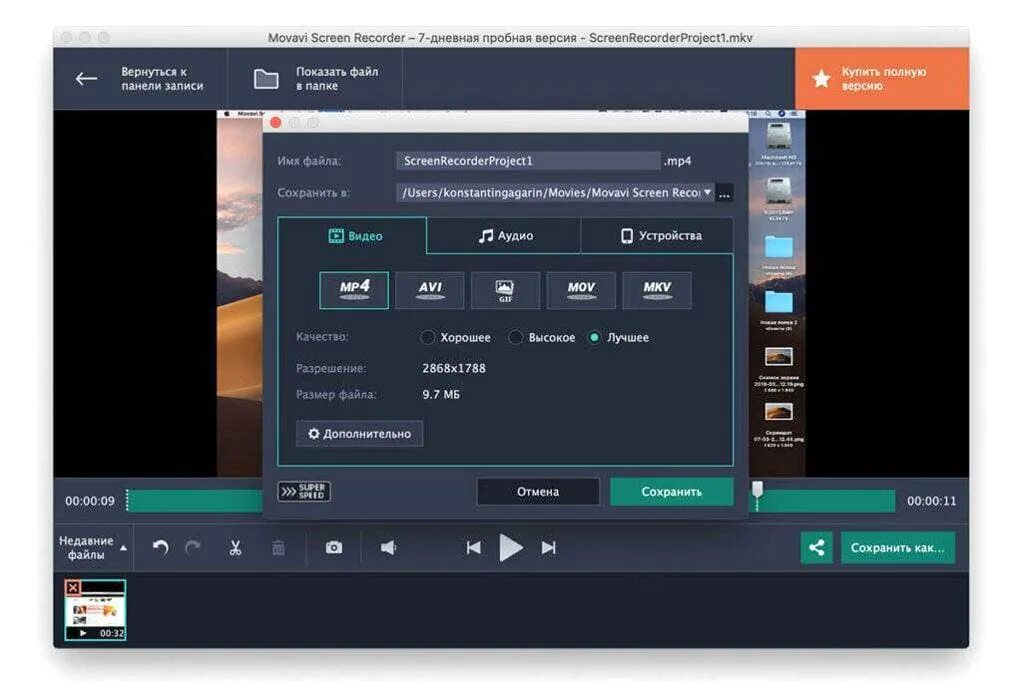Click end timestamp 00:00:11

coord(931,501)
